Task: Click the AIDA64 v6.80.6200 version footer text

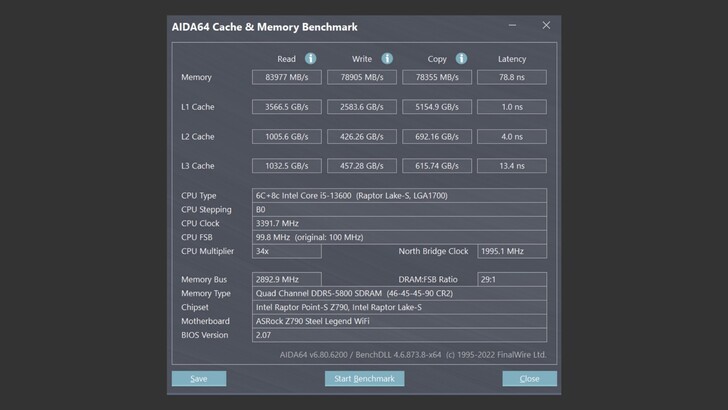Action: (413, 355)
